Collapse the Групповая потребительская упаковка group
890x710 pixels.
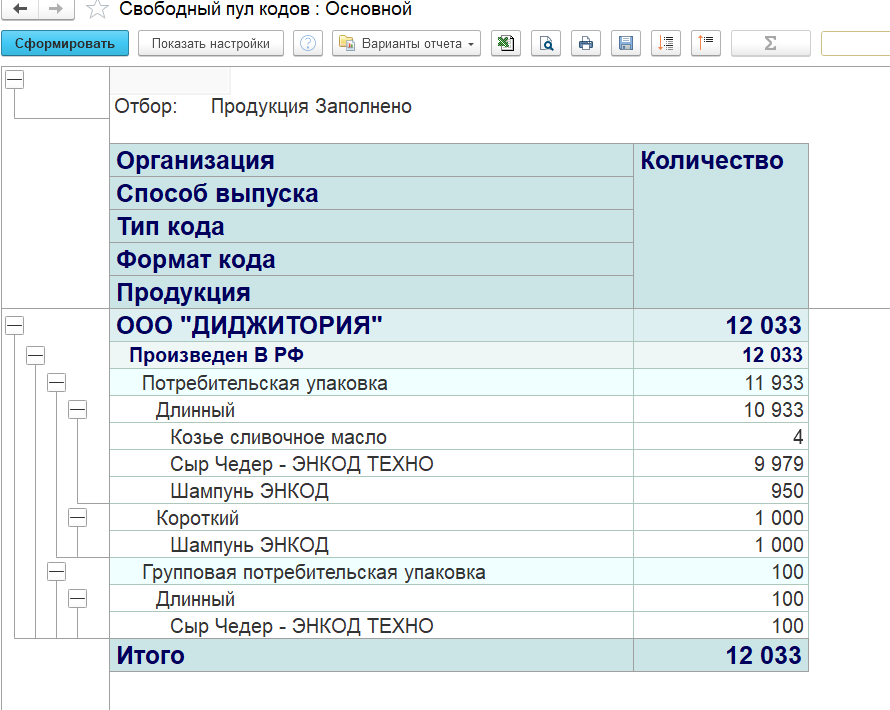click(56, 571)
